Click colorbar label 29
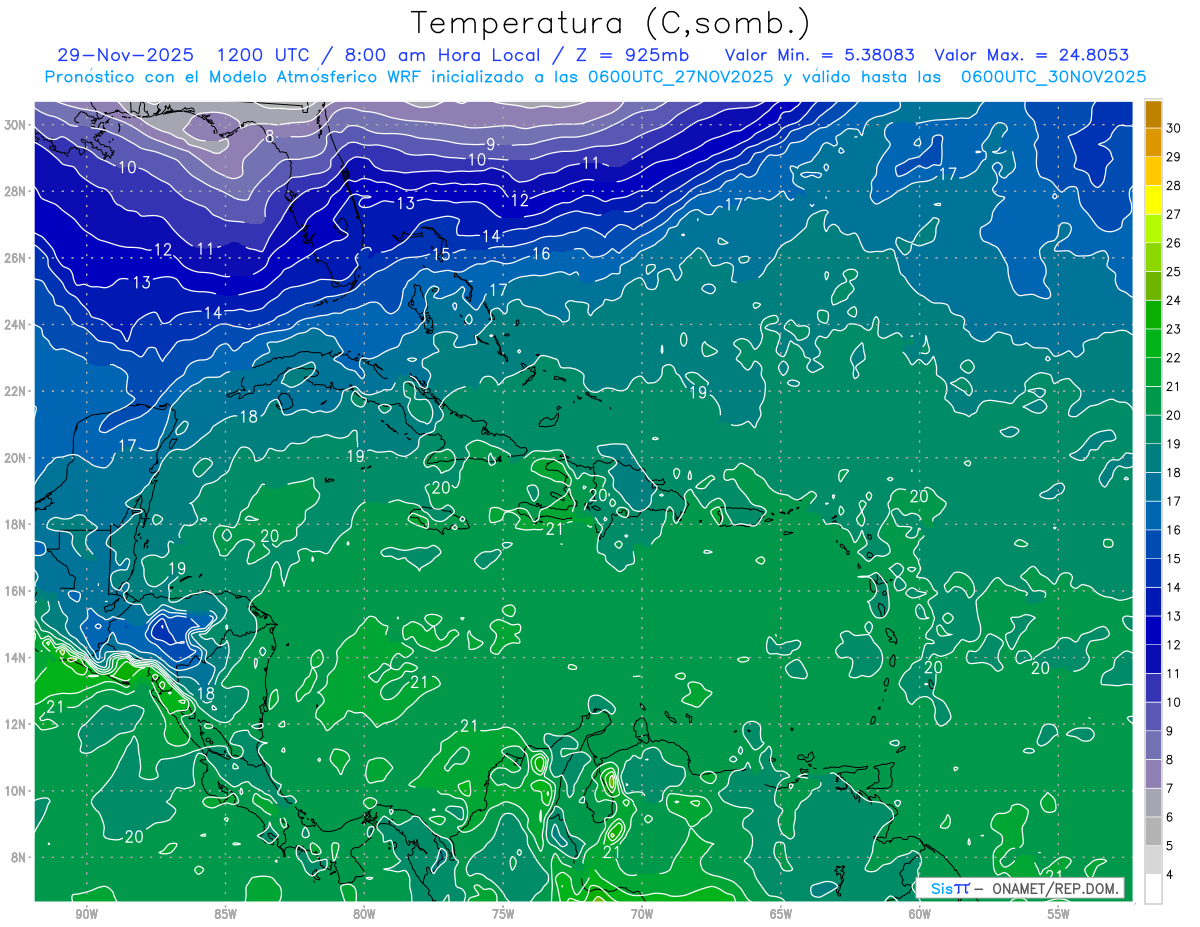Viewport: 1200px width, 927px height. 1174,157
